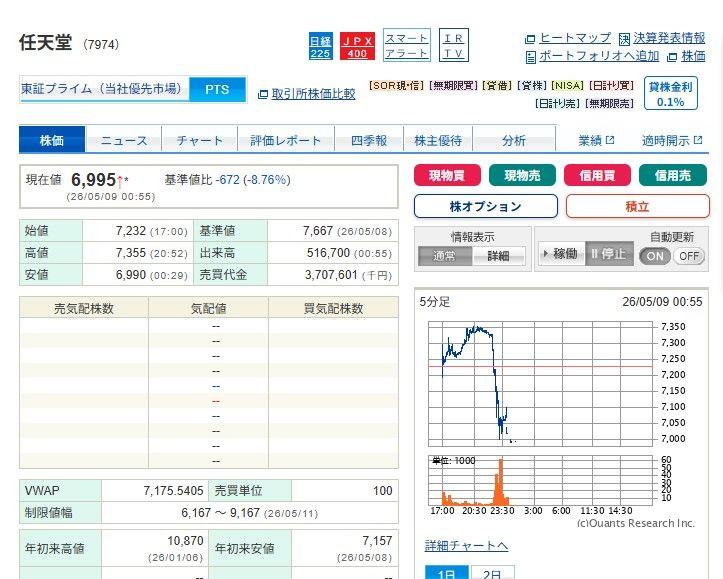This screenshot has width=723, height=579.
Task: Click the 貸株金利 0.1% badge
Action: pos(670,94)
